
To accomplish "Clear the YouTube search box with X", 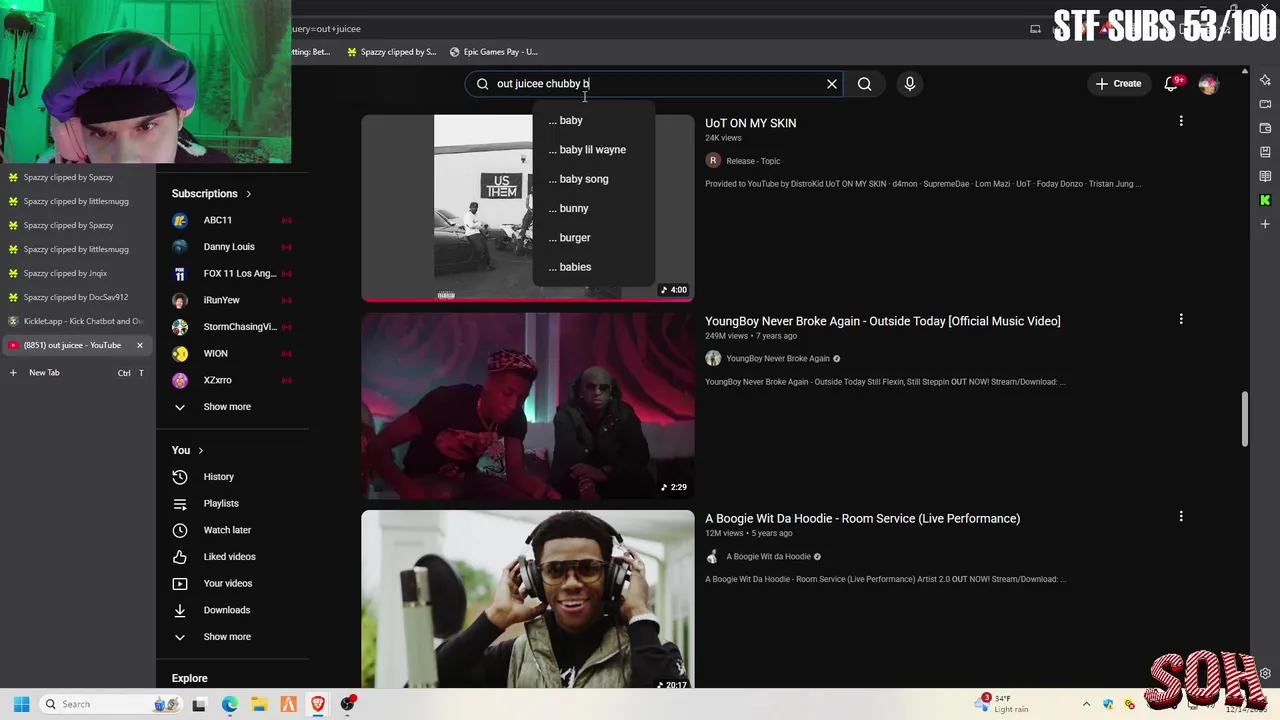I will point(831,84).
